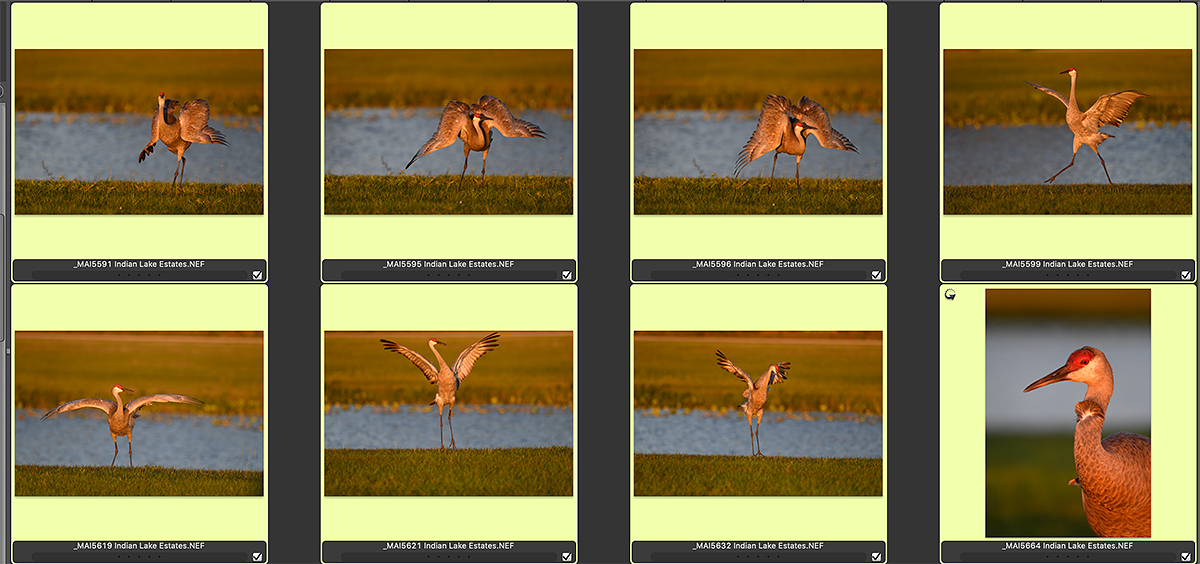This screenshot has height=564, width=1200.
Task: Click filename "_MAI5599 Indian Lake Estates.NEF"
Action: click(x=1068, y=264)
